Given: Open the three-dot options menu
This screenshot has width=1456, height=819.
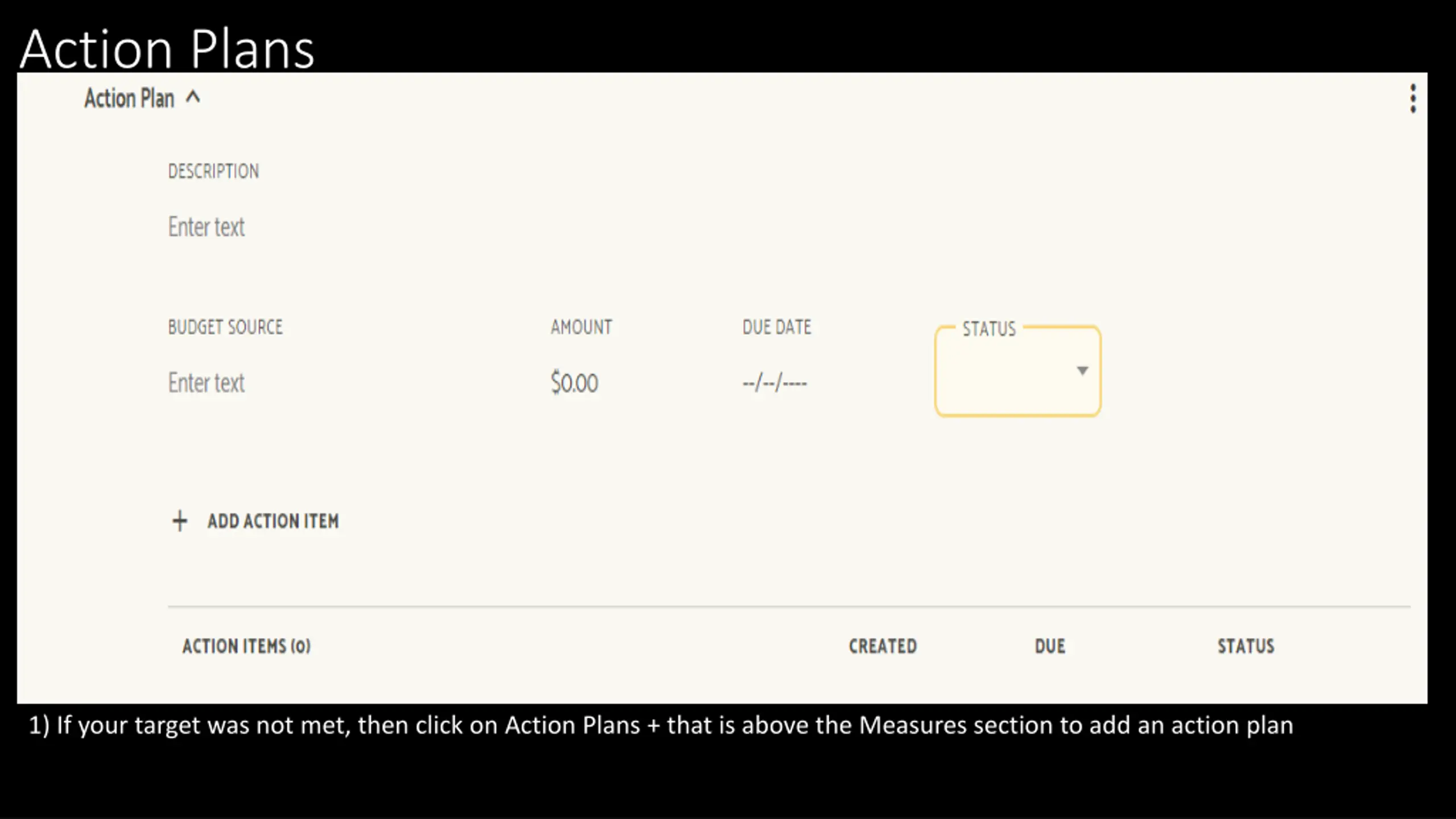Looking at the screenshot, I should [1413, 99].
